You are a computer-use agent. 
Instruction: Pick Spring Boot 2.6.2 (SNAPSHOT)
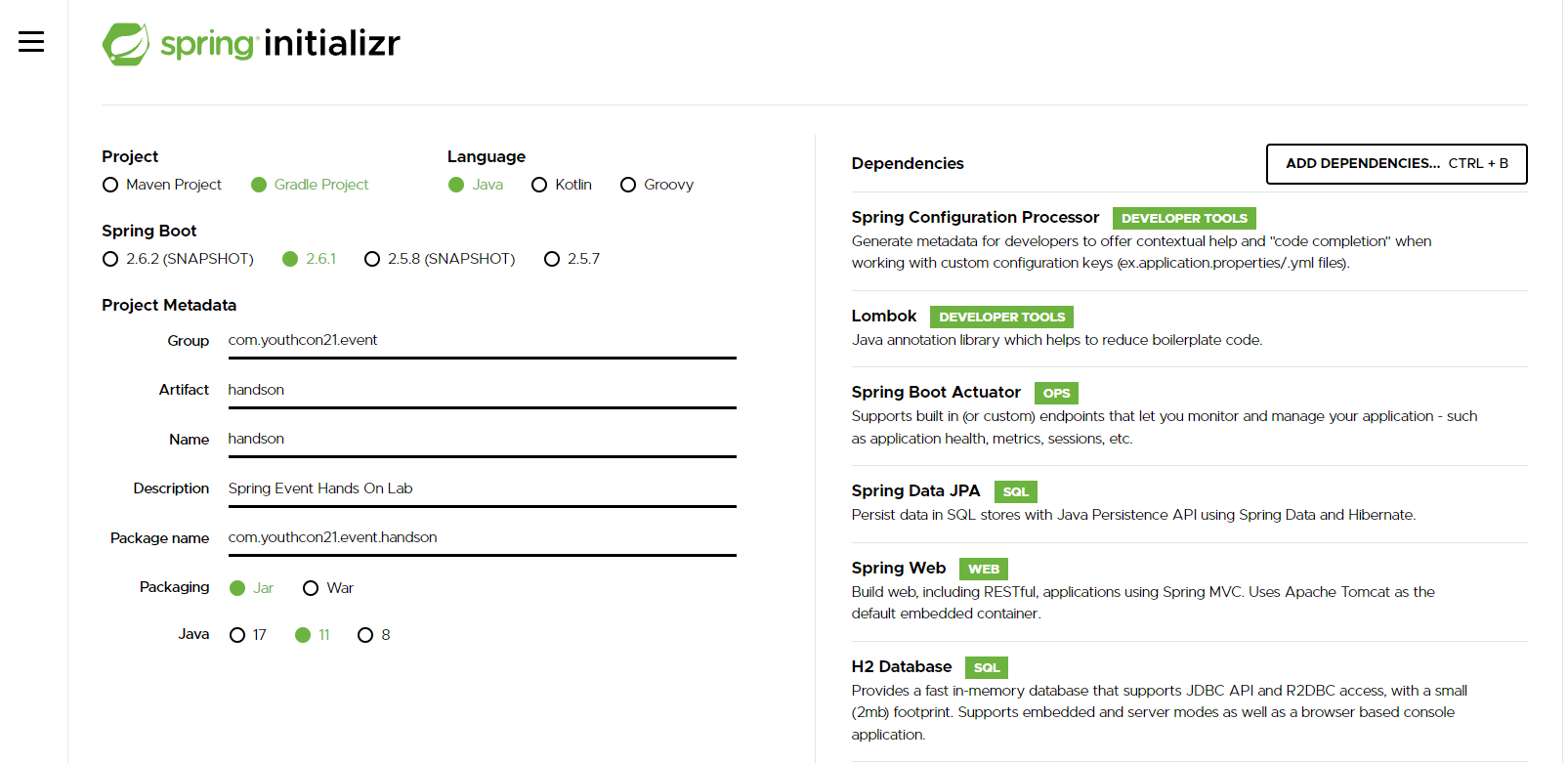tap(111, 260)
